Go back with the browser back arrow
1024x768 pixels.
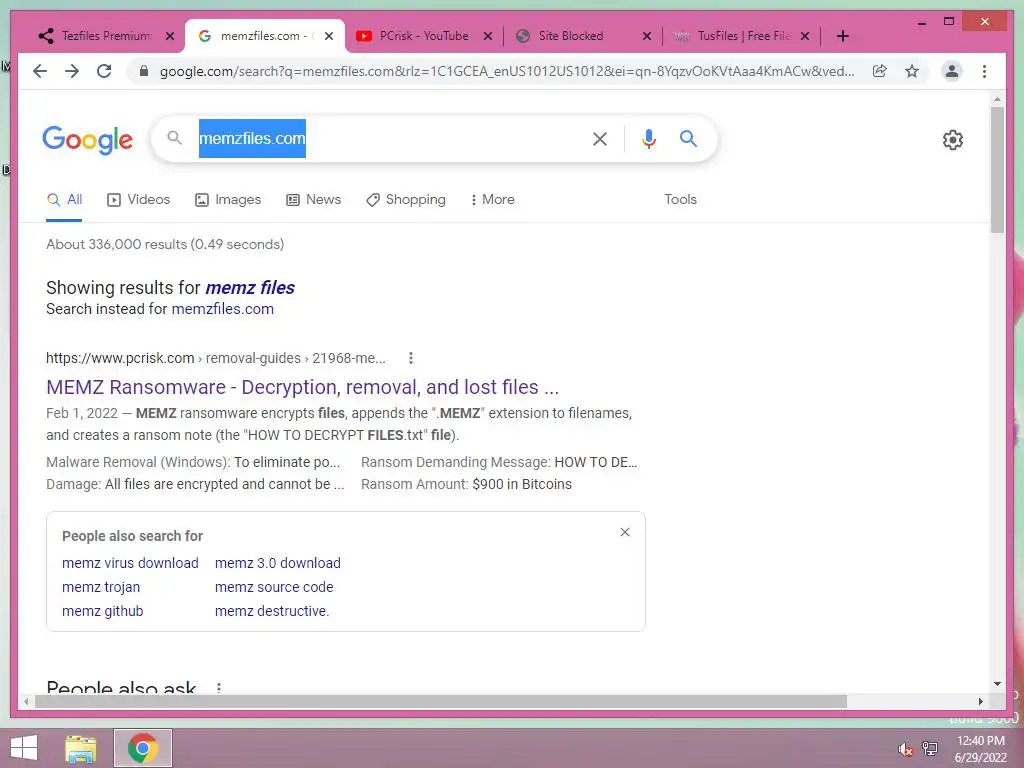[x=40, y=71]
